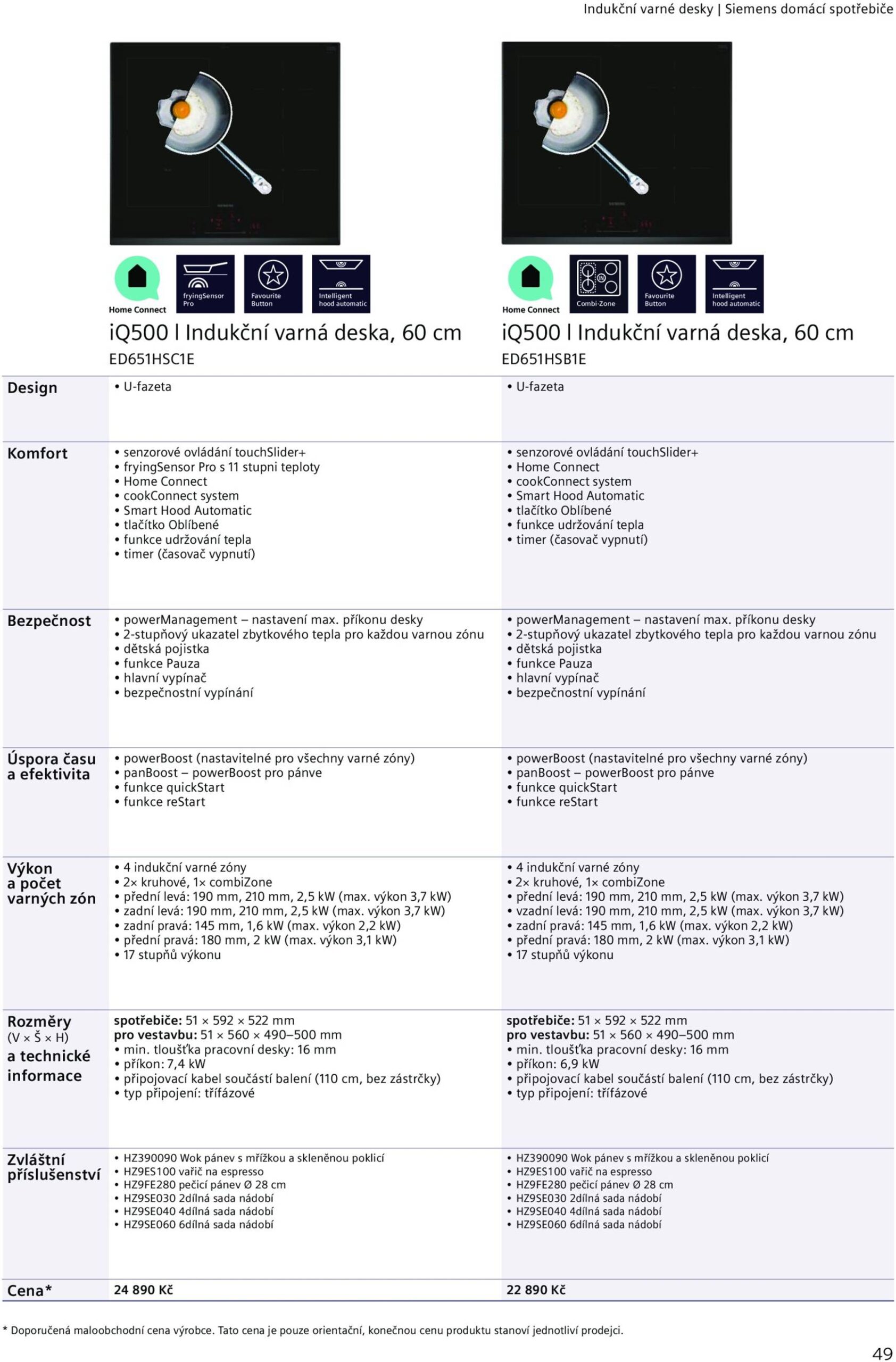Click the Design row heading
Viewport: 896px width, 1362px height.
tap(32, 387)
